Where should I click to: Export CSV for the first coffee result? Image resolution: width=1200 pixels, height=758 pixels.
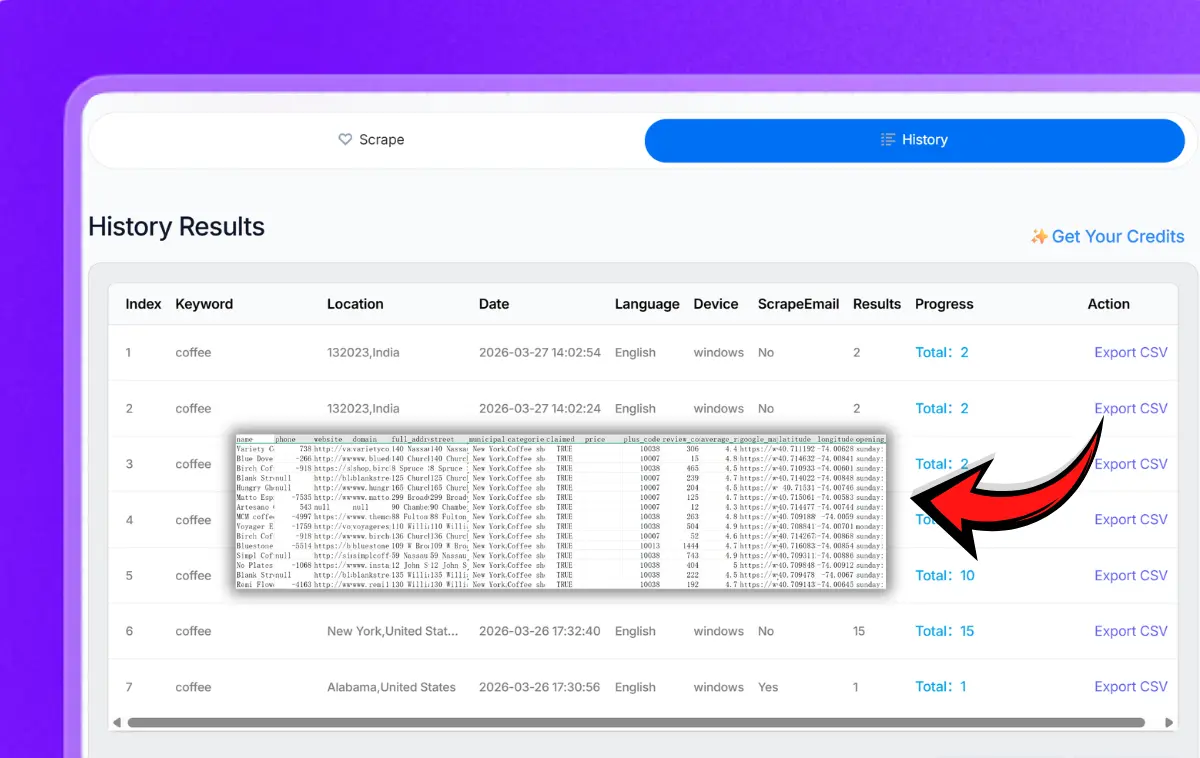click(x=1130, y=352)
